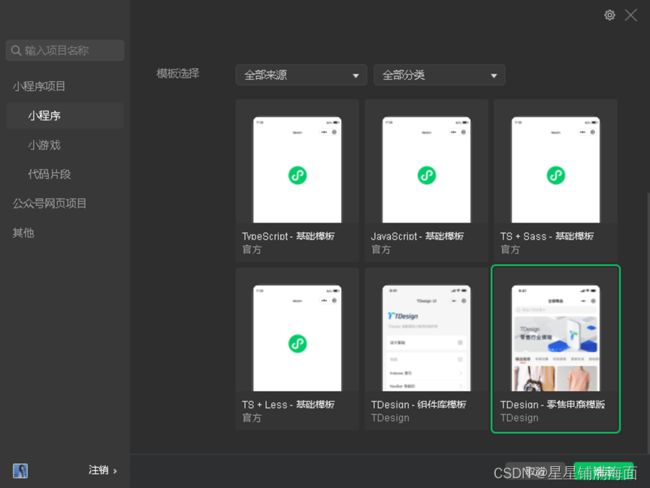
Task: Click the search magnifier icon
Action: click(x=16, y=51)
